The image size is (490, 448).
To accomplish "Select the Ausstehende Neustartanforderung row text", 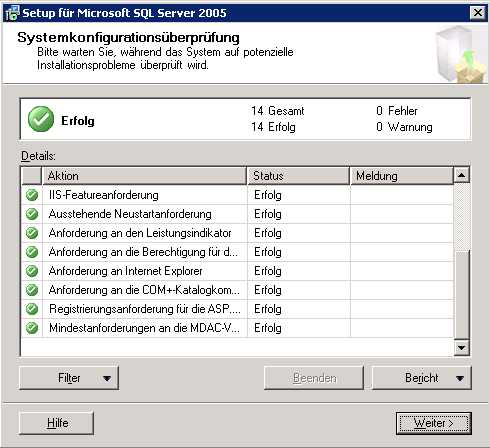I will tap(130, 214).
